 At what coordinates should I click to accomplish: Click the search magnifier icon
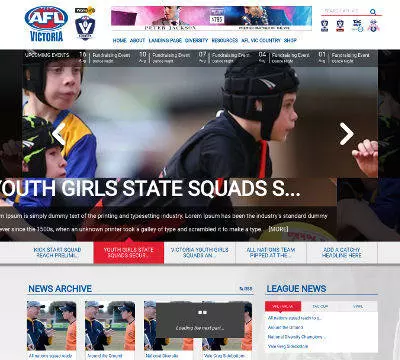click(373, 12)
